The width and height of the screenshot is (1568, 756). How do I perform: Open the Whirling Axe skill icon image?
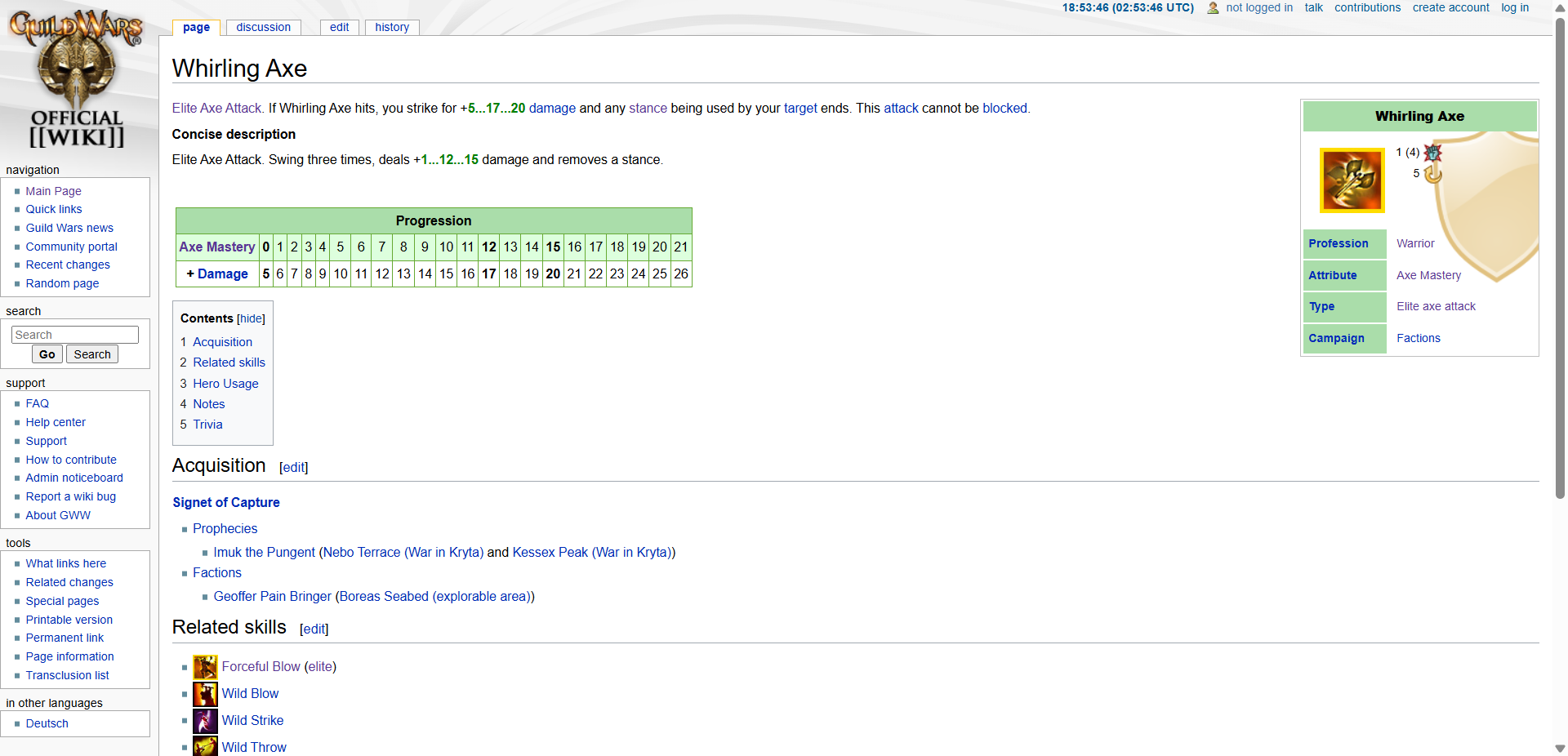(x=1352, y=180)
